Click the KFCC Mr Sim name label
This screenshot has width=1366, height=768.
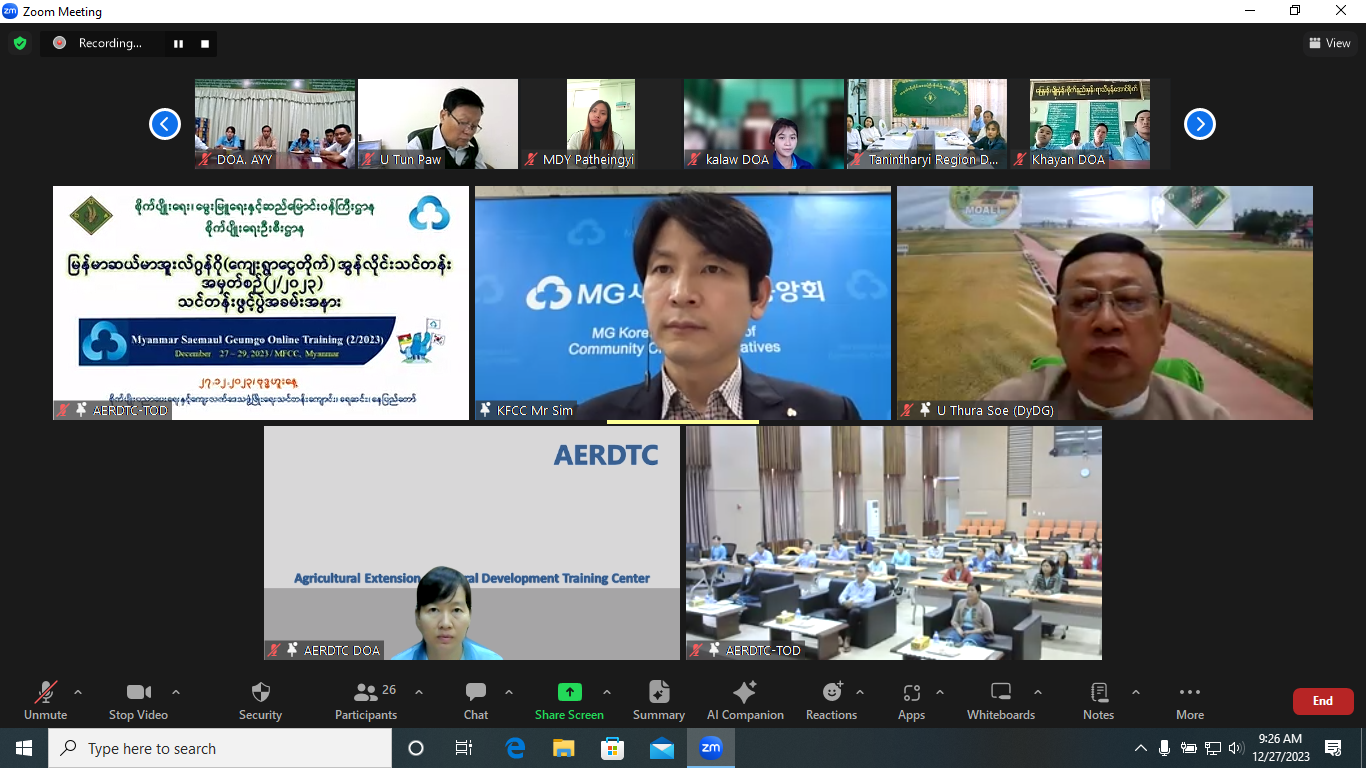535,410
